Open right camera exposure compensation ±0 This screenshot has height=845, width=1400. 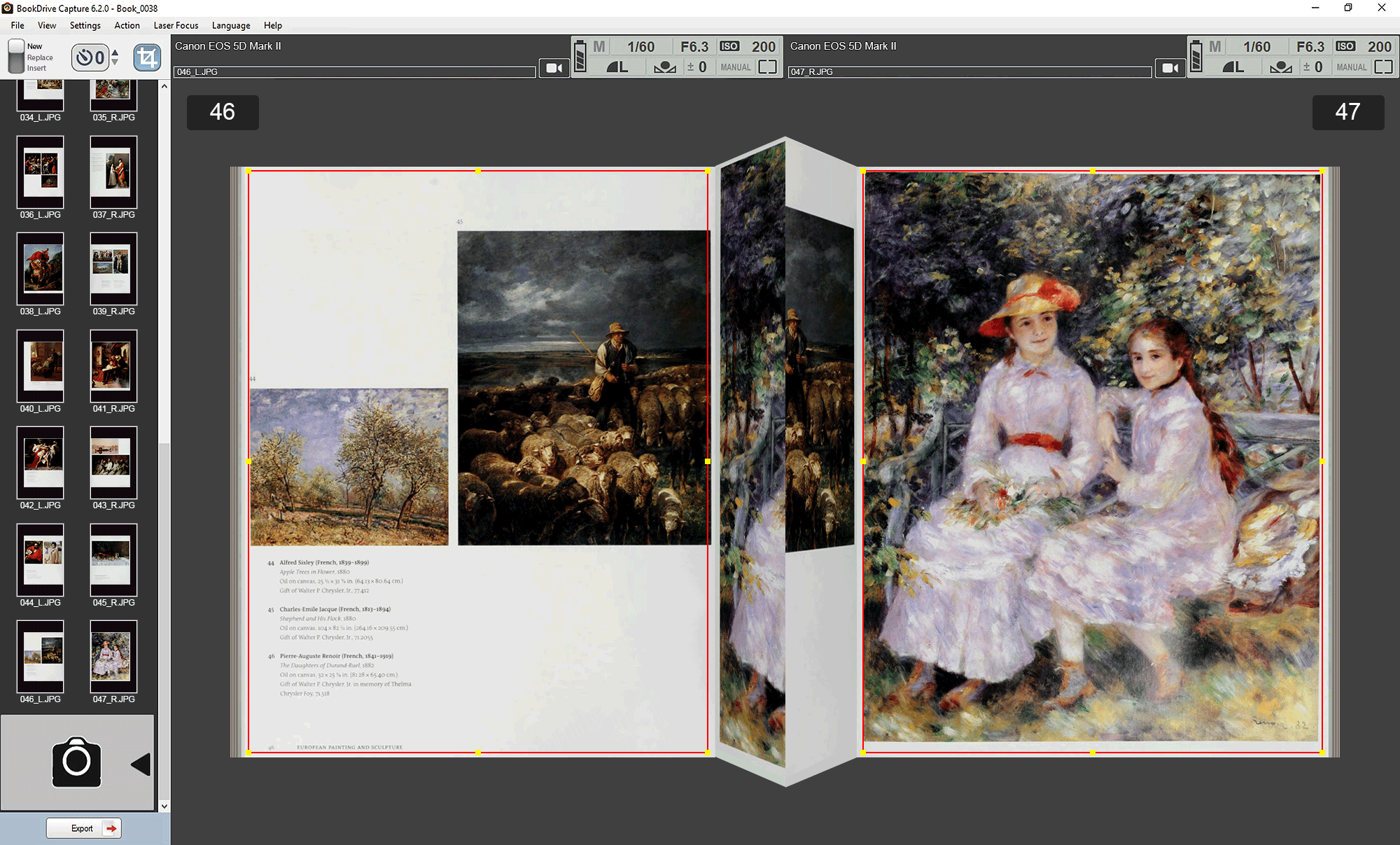point(1312,67)
